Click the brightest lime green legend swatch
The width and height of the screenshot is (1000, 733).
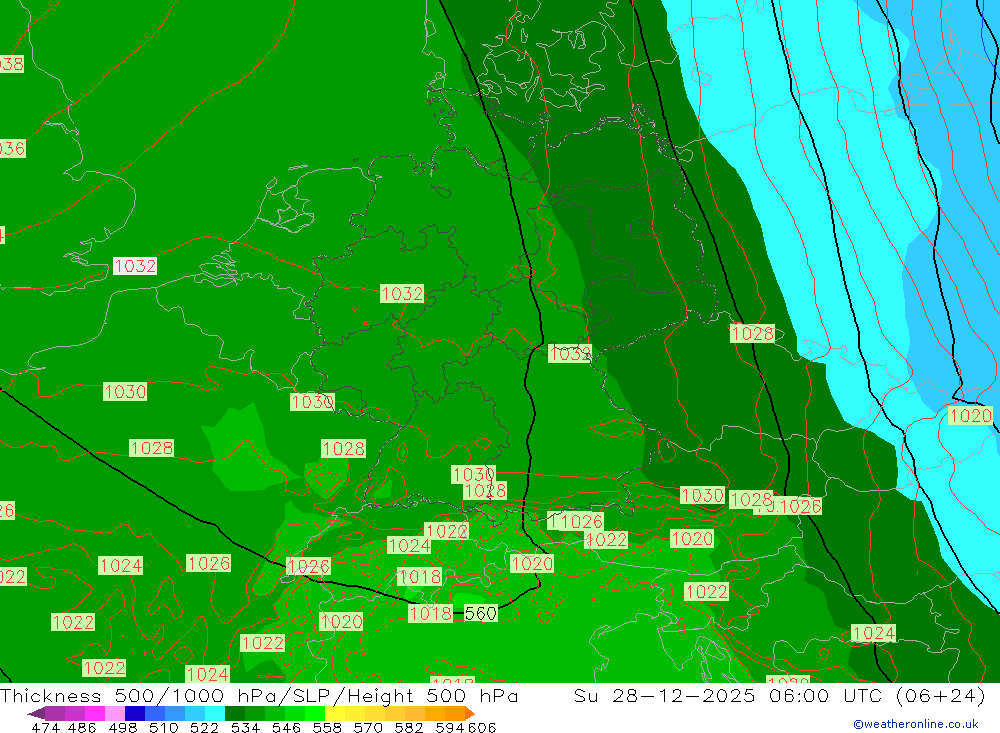point(315,713)
